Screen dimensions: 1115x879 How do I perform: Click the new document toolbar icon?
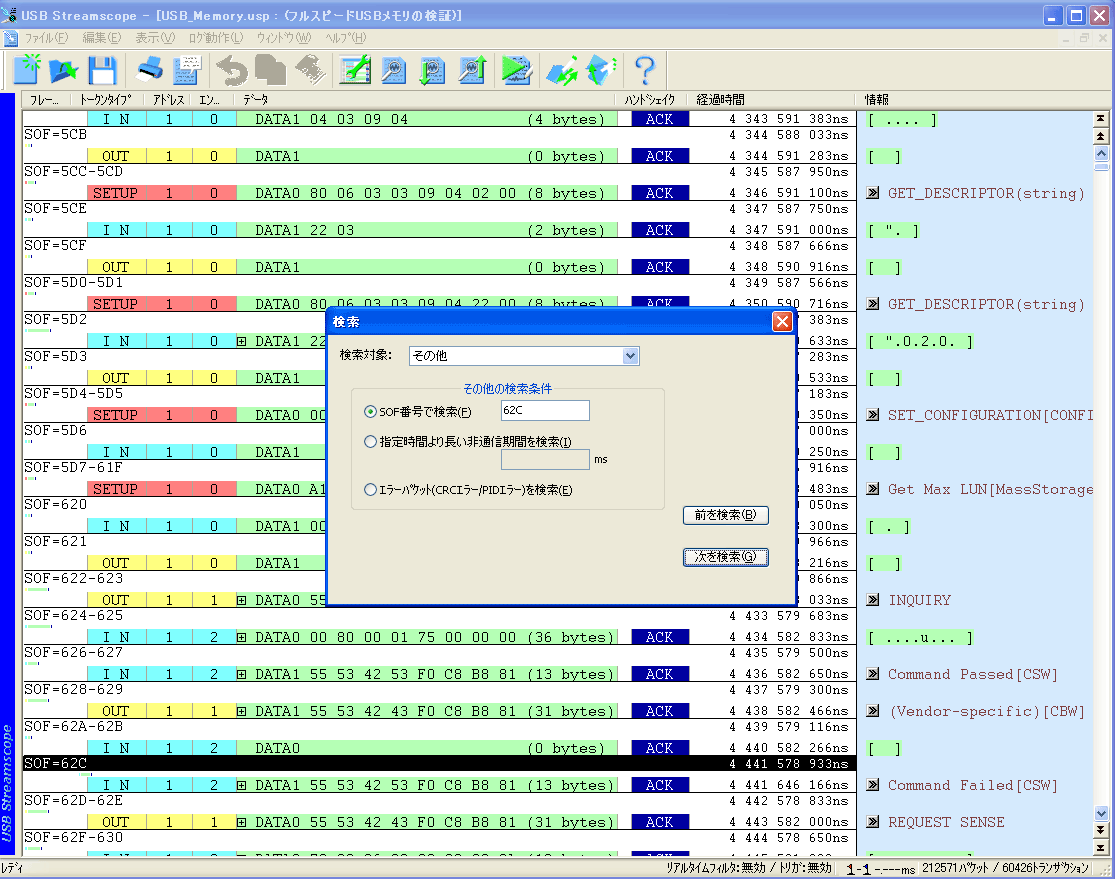tap(27, 70)
